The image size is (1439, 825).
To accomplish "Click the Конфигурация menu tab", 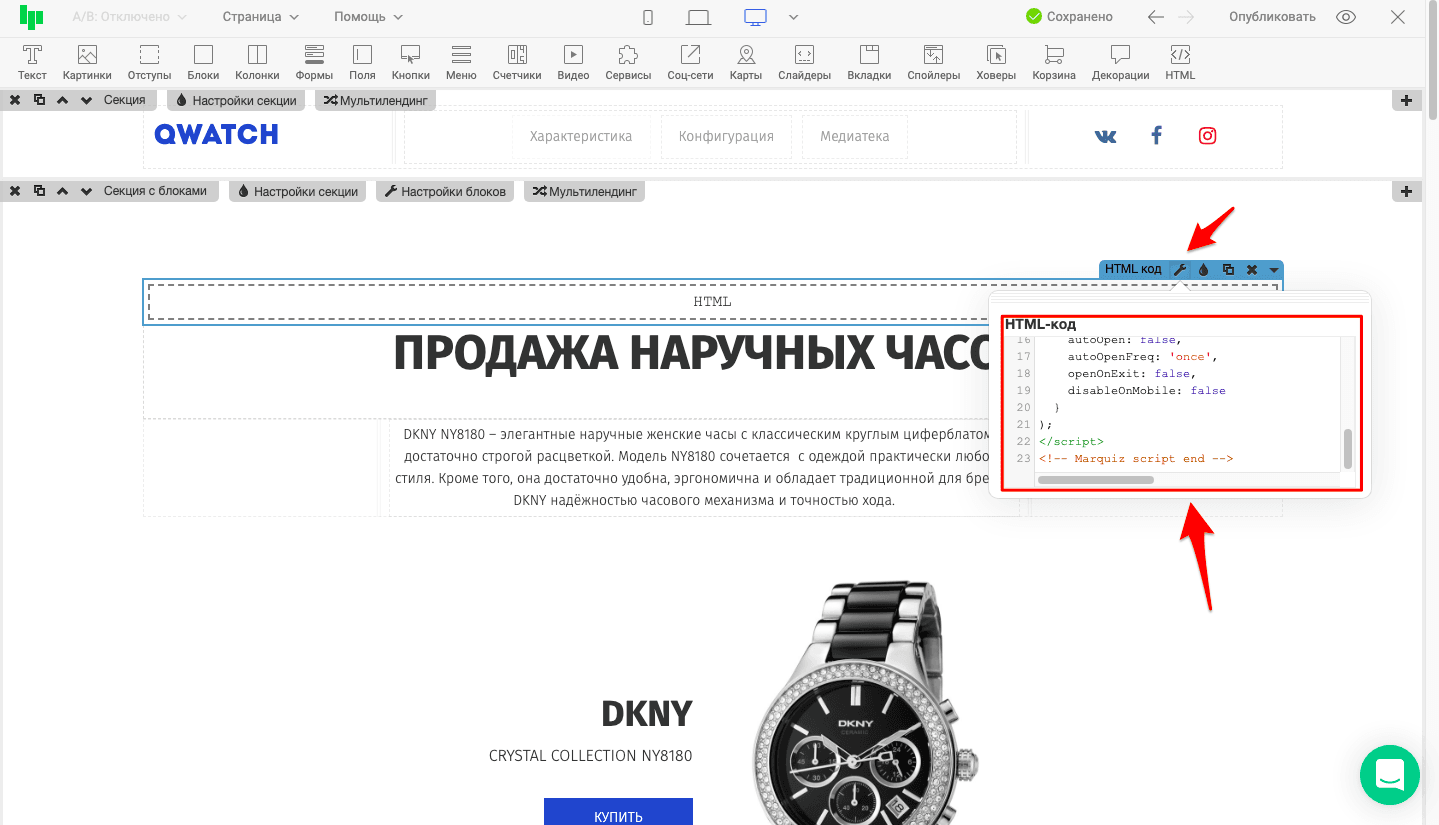I will point(726,137).
